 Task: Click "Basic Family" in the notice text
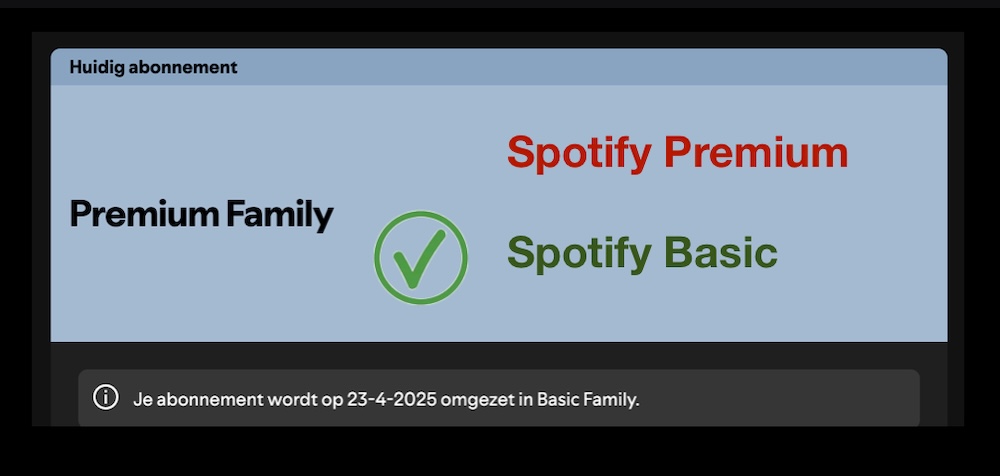587,399
